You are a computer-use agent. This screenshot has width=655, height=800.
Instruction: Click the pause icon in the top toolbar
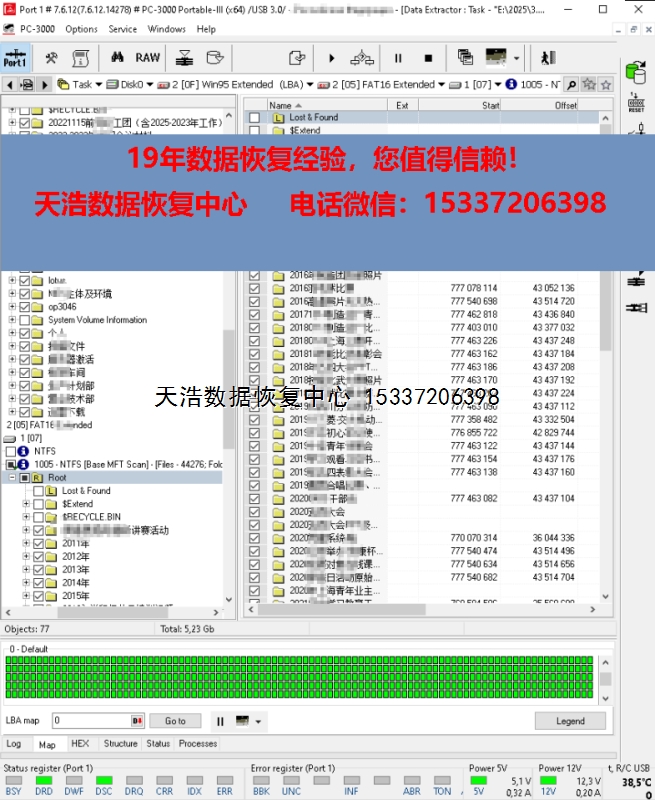pyautogui.click(x=398, y=58)
